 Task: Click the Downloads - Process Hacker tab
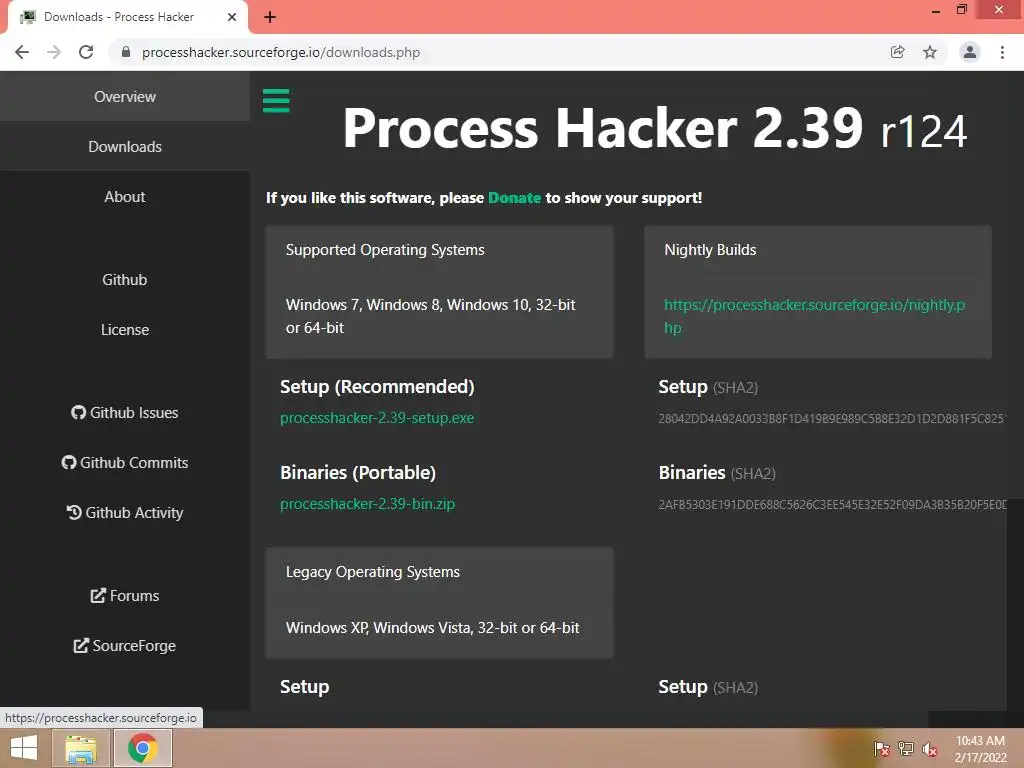click(127, 17)
